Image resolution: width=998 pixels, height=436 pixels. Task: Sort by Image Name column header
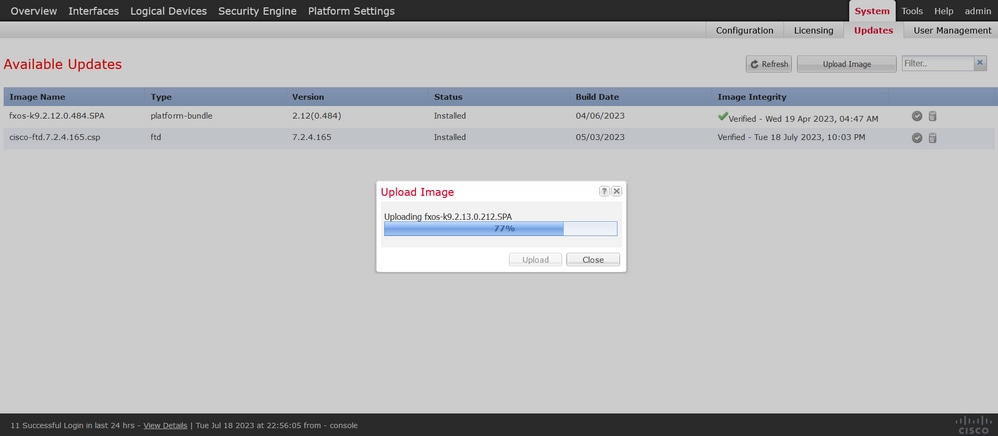(37, 97)
